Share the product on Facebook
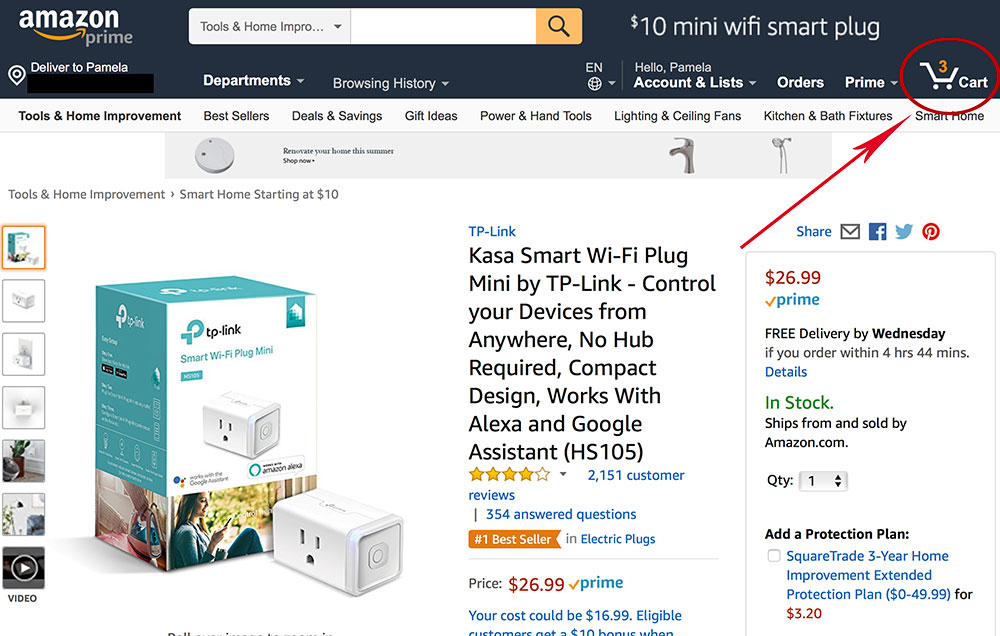Image resolution: width=1000 pixels, height=636 pixels. coord(877,231)
